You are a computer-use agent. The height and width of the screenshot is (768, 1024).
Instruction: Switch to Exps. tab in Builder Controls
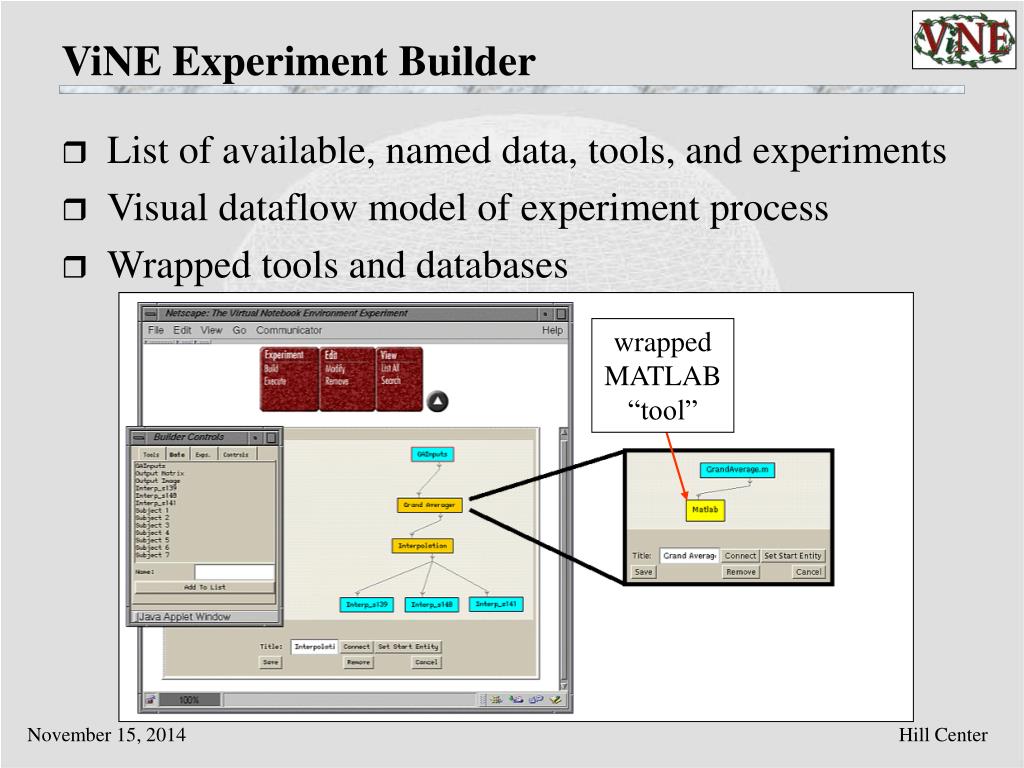[x=203, y=455]
